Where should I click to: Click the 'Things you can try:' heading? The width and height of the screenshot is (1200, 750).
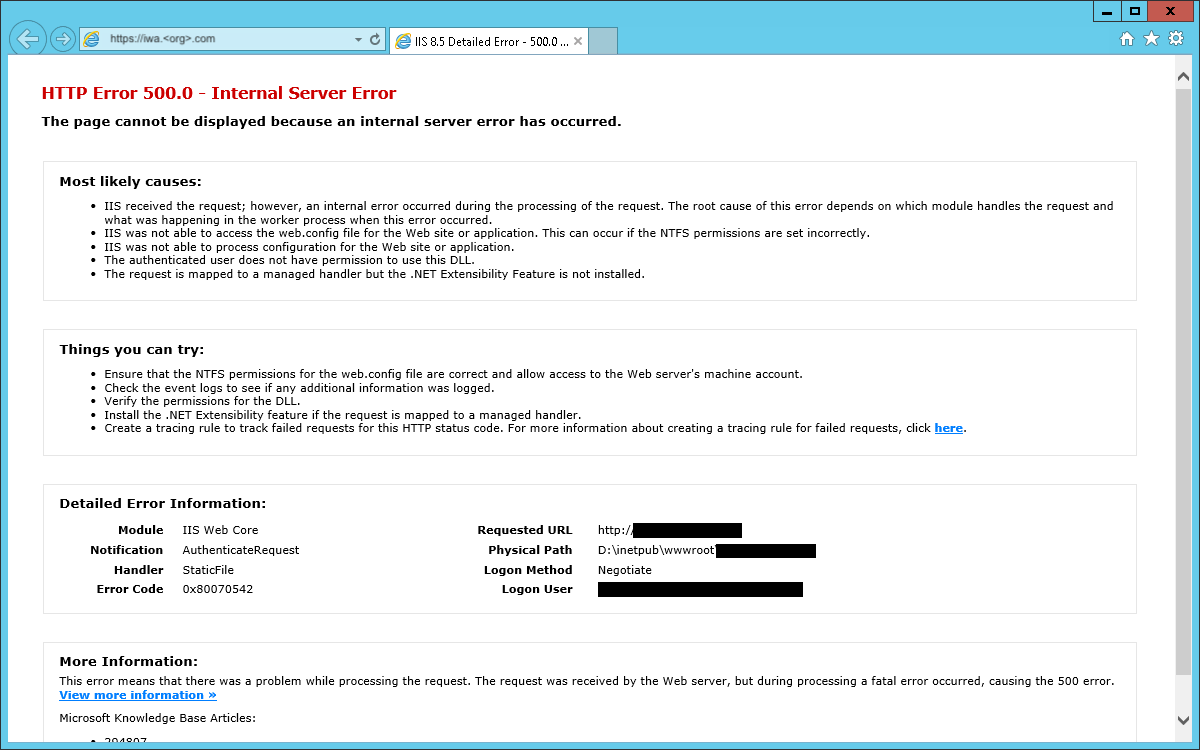coord(131,349)
